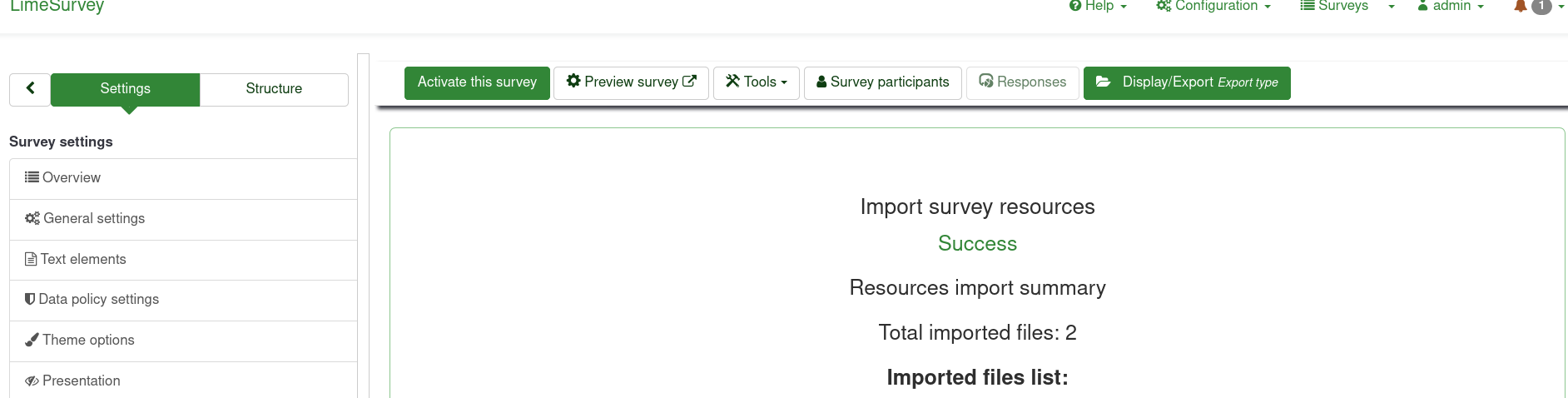Open the Configuration dropdown
Image resolution: width=1568 pixels, height=398 pixels.
pos(1213,6)
